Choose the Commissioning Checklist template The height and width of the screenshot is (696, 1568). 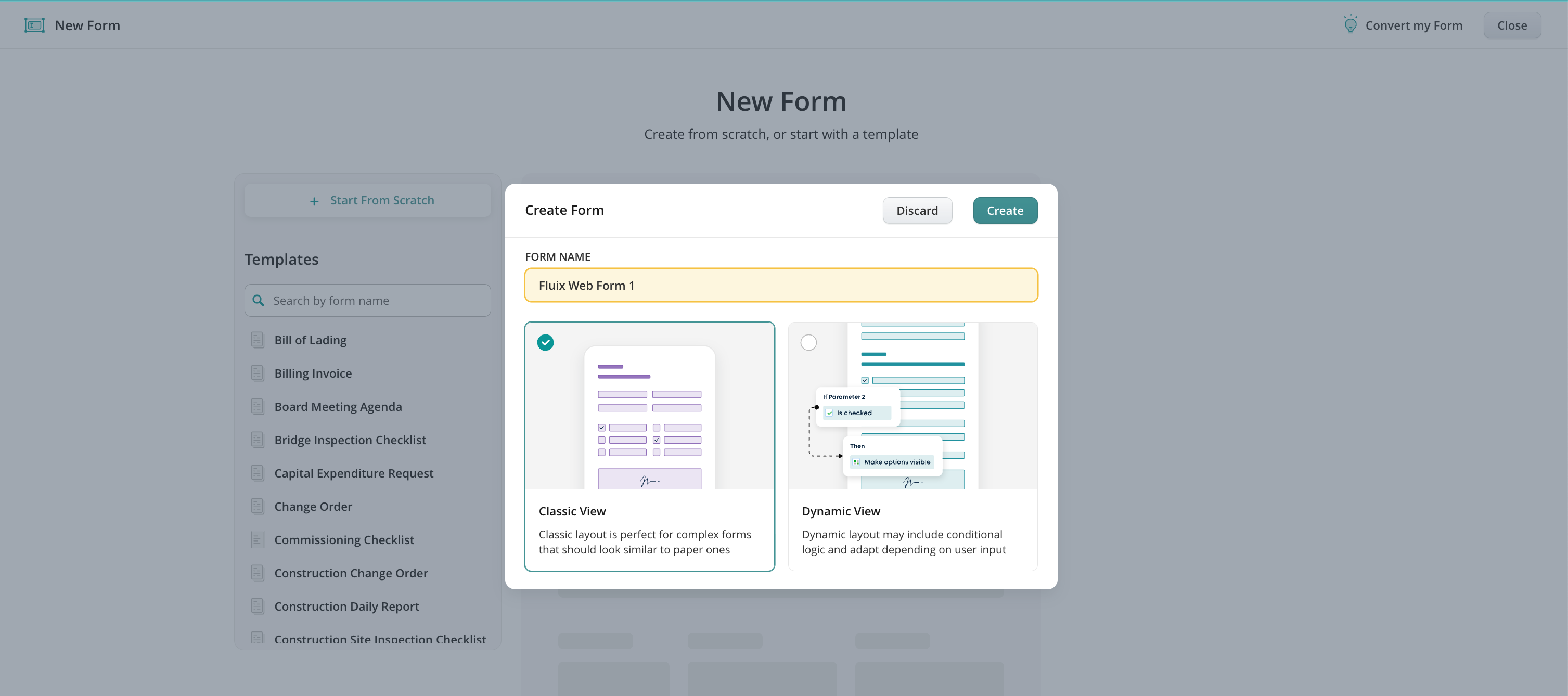(344, 539)
